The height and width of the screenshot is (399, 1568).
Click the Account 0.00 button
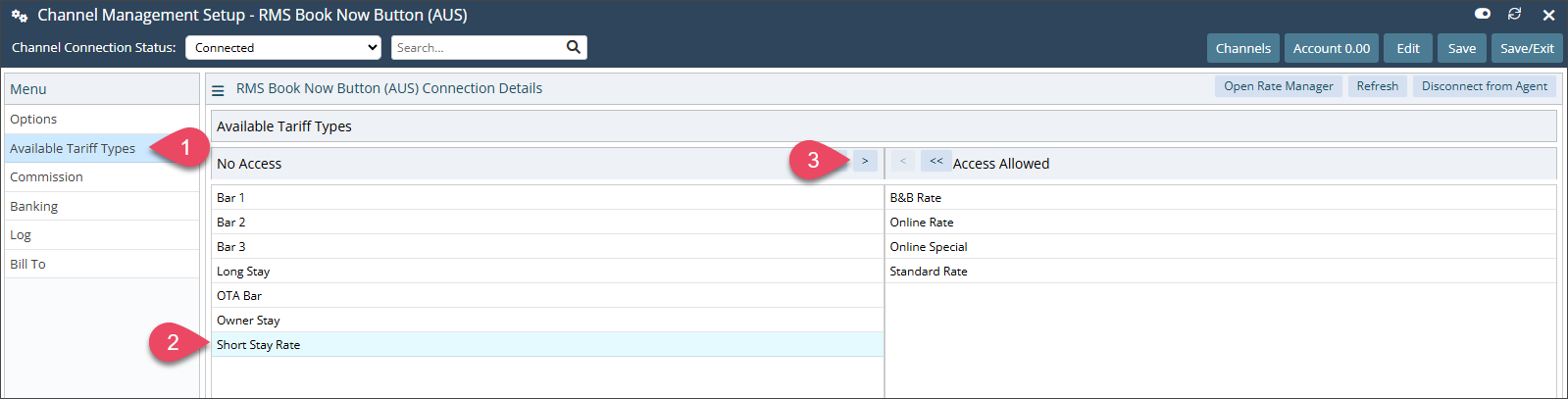tap(1331, 48)
